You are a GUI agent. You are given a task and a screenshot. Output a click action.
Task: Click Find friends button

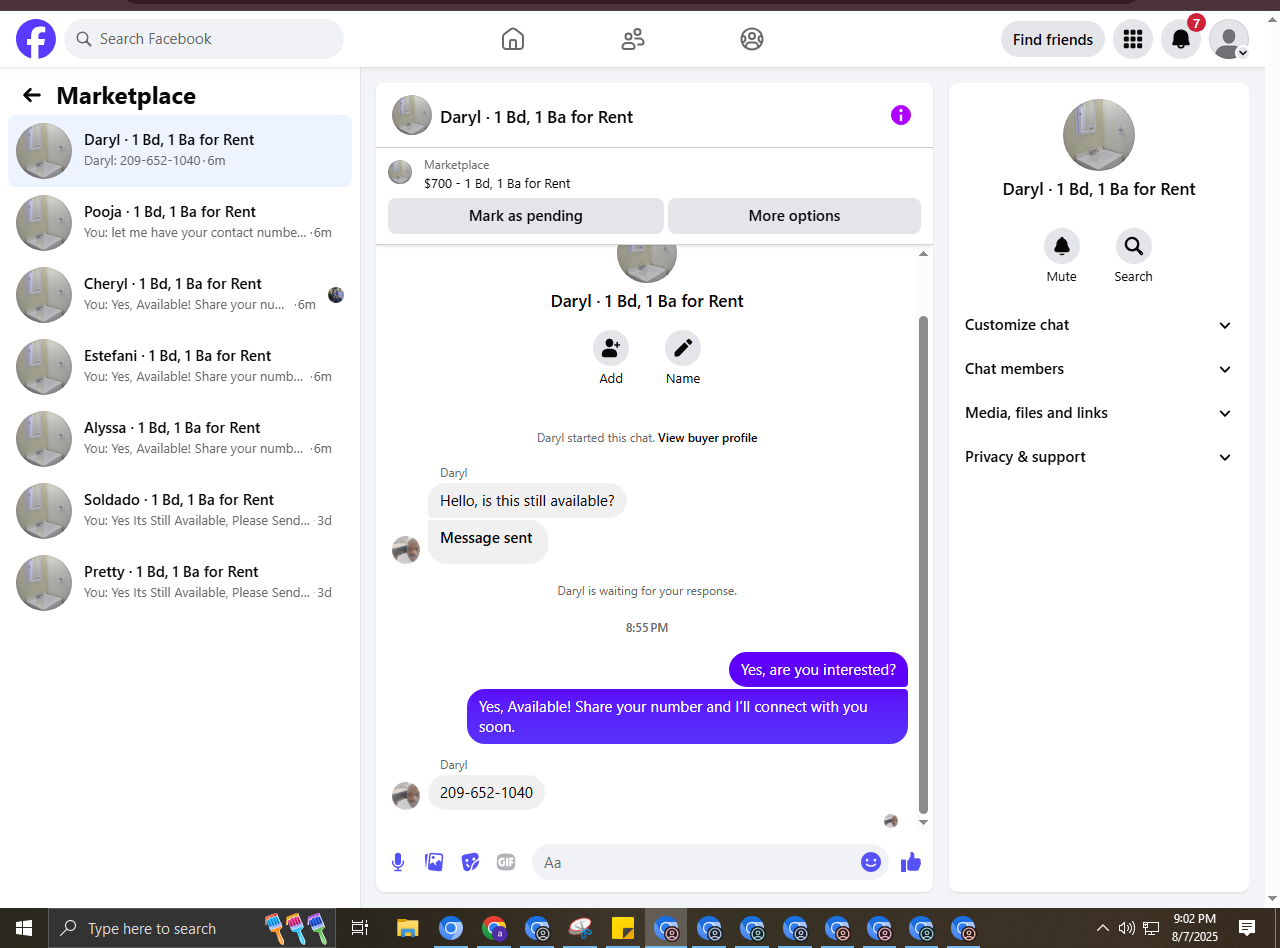click(1053, 39)
